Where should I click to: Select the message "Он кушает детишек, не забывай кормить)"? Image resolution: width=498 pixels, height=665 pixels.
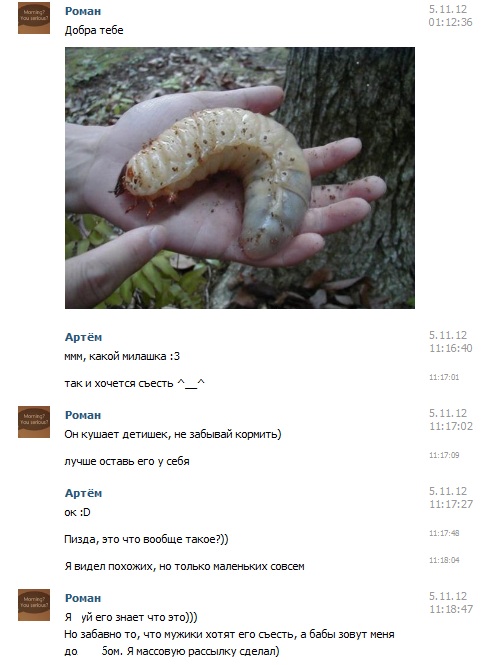click(x=173, y=434)
